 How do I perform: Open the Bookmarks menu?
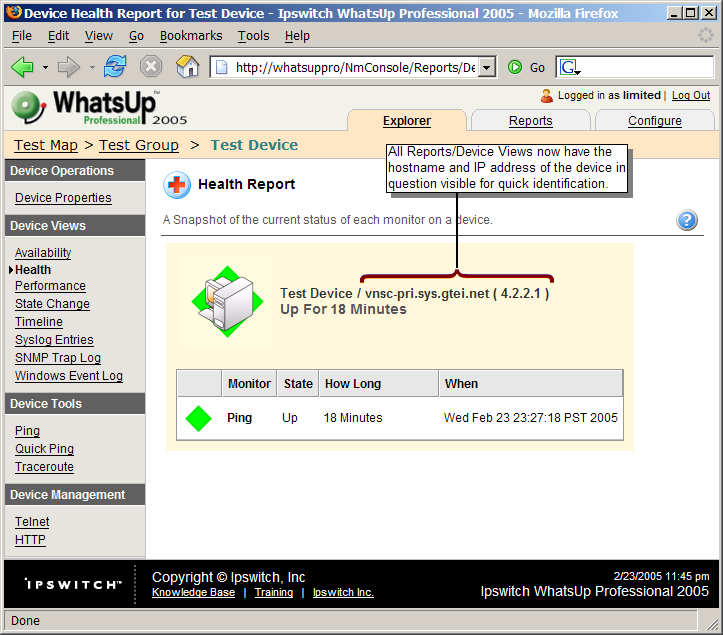tap(192, 36)
